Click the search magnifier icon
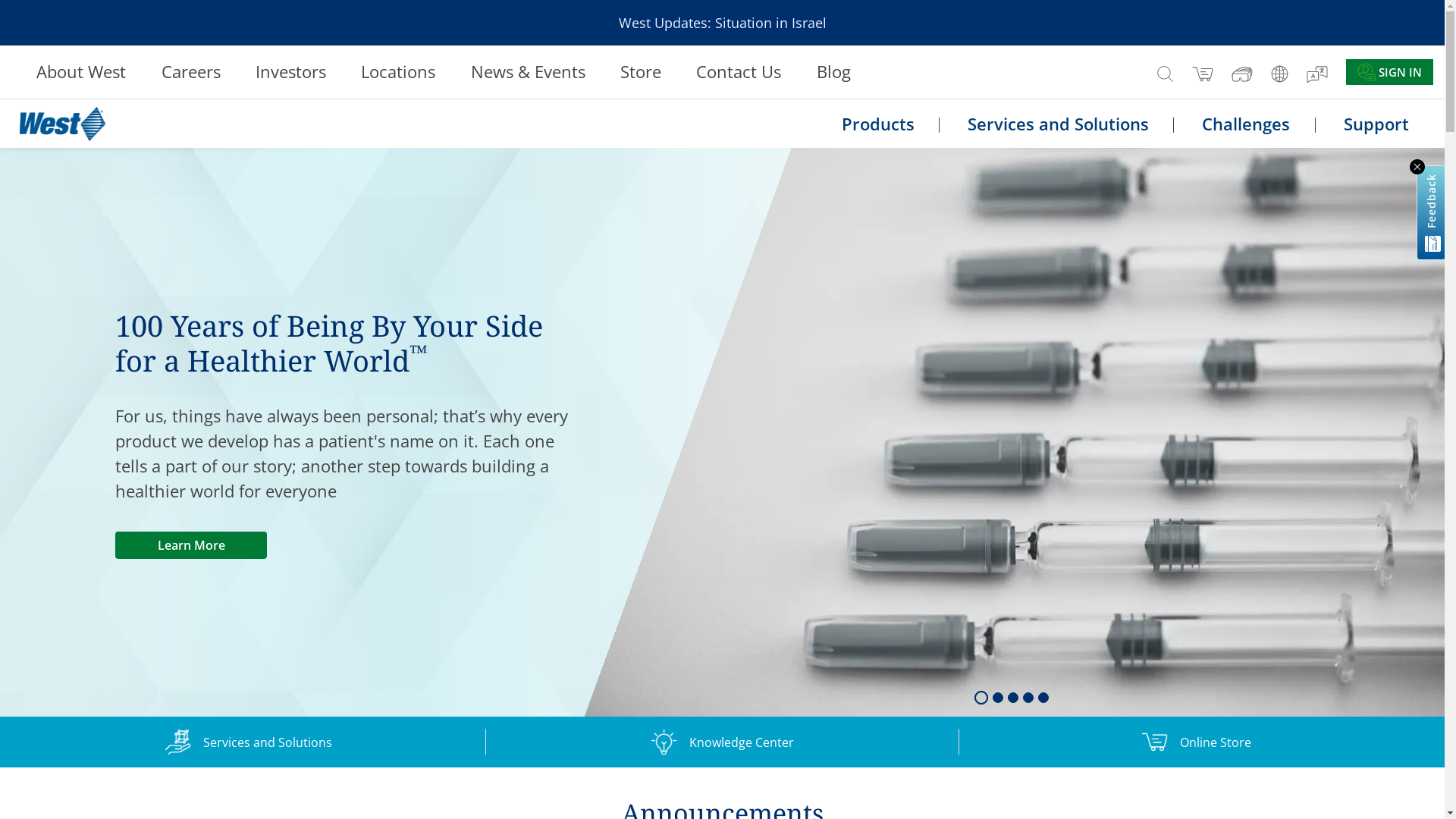Viewport: 1456px width, 819px height. click(1165, 74)
